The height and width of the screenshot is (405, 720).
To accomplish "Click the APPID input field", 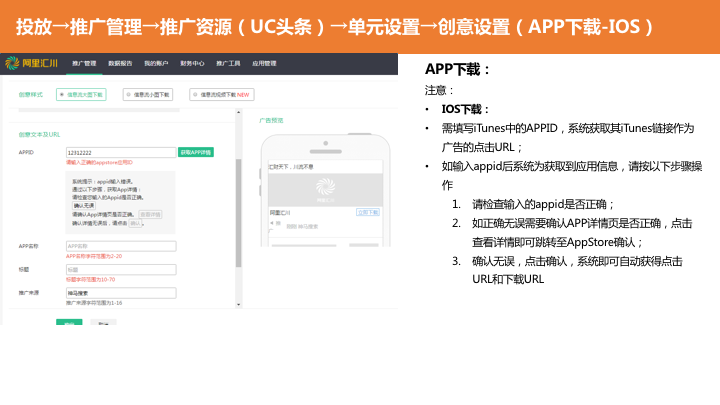I will [121, 152].
